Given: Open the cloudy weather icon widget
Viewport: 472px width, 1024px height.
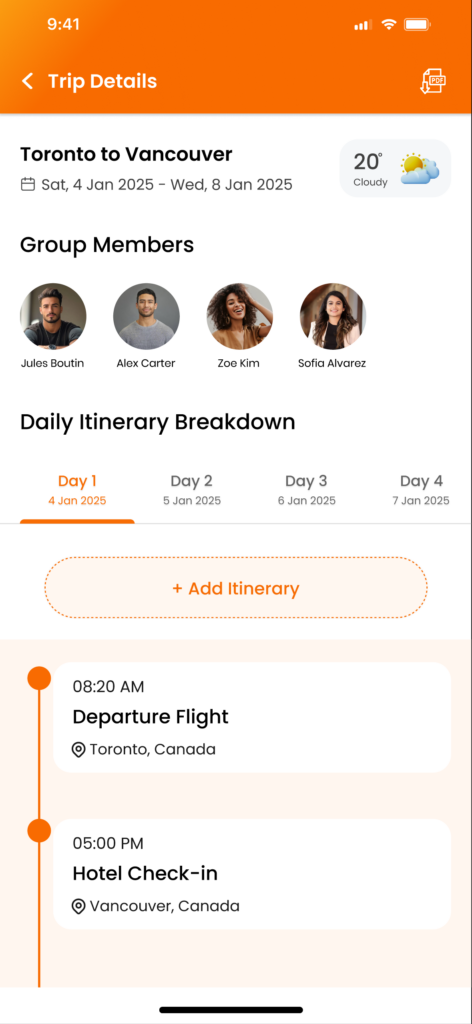Looking at the screenshot, I should coord(420,169).
